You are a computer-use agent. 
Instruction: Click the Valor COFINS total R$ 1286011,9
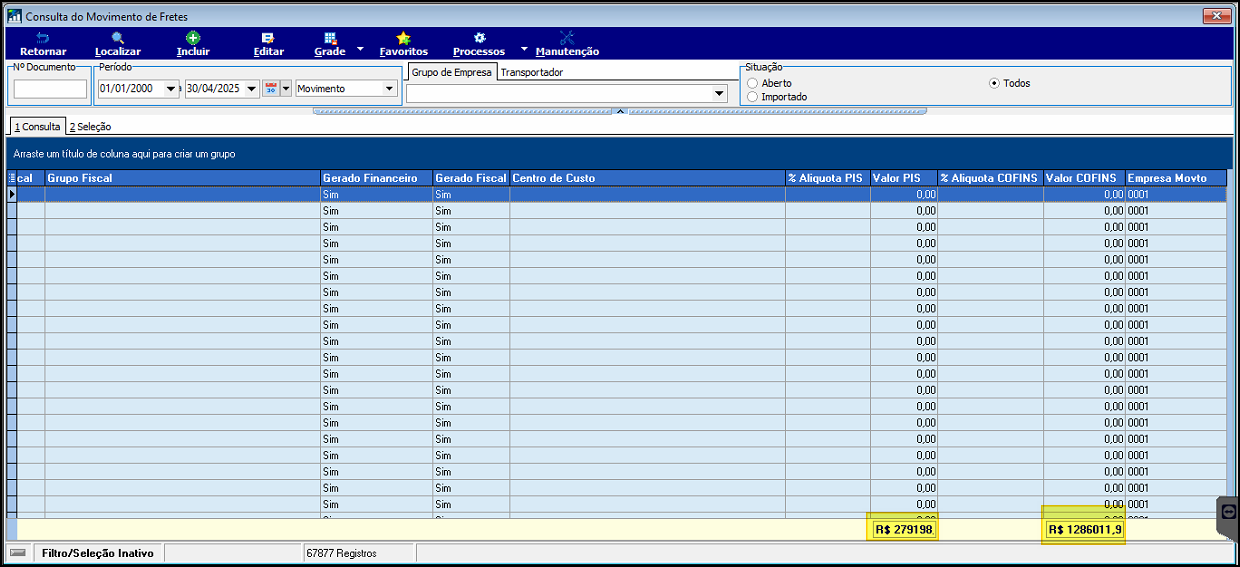pos(1084,530)
